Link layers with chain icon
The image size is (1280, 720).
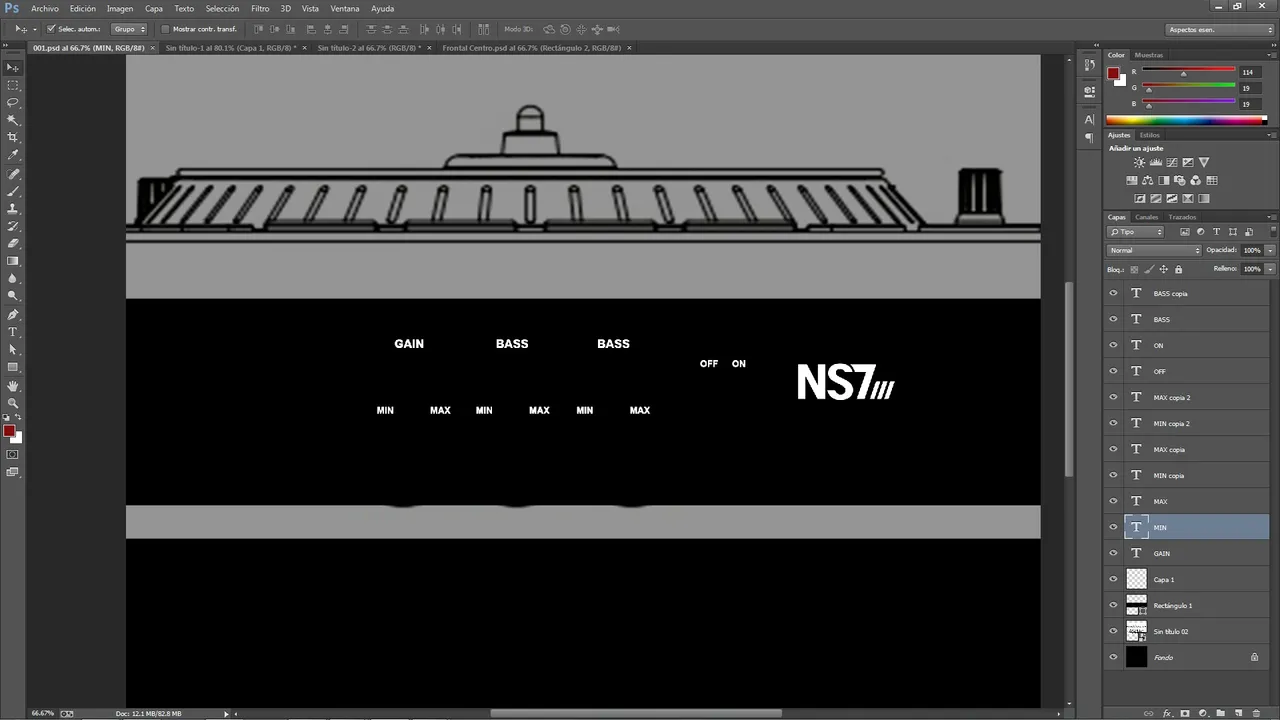[x=1149, y=713]
